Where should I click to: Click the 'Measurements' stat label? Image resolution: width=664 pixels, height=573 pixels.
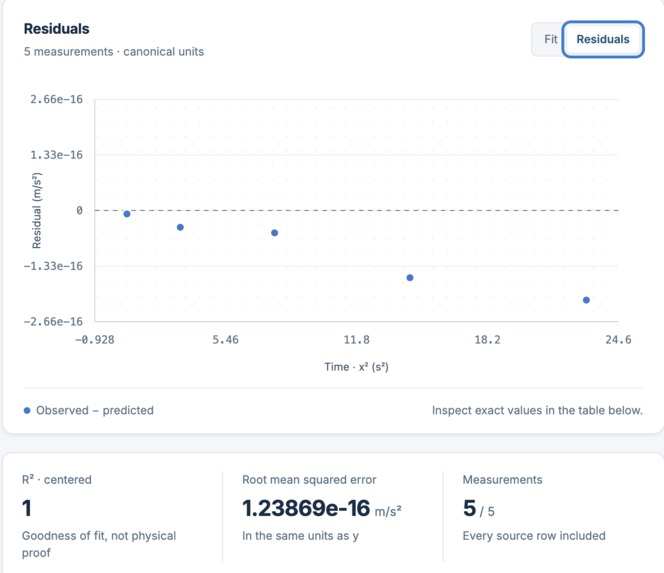click(x=502, y=480)
